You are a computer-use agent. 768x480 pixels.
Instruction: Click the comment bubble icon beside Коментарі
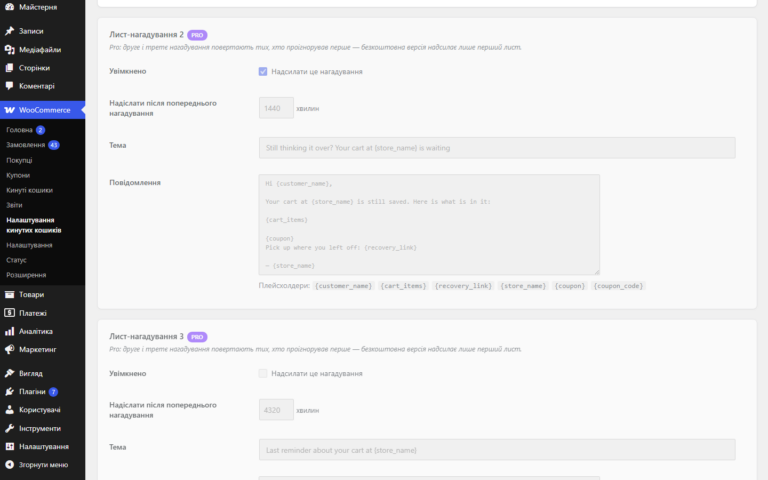coord(9,86)
